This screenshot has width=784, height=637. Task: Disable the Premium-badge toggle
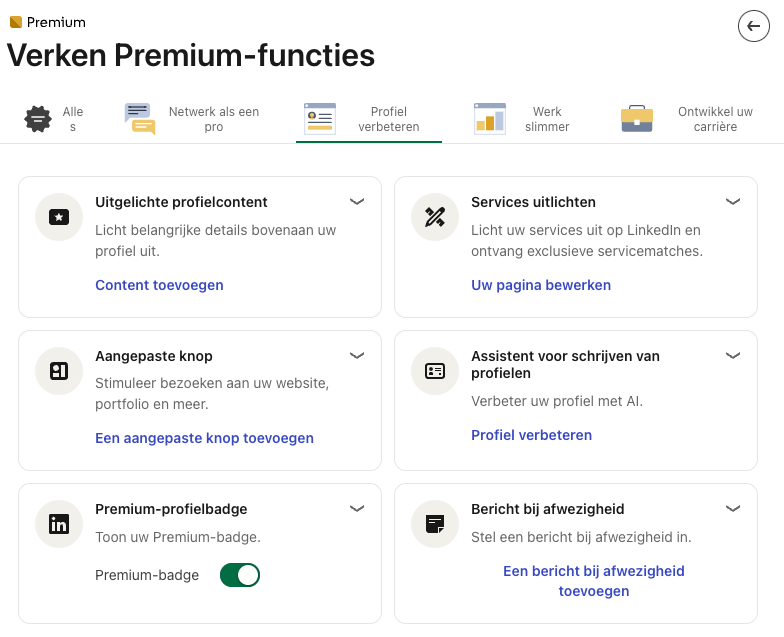tap(240, 575)
